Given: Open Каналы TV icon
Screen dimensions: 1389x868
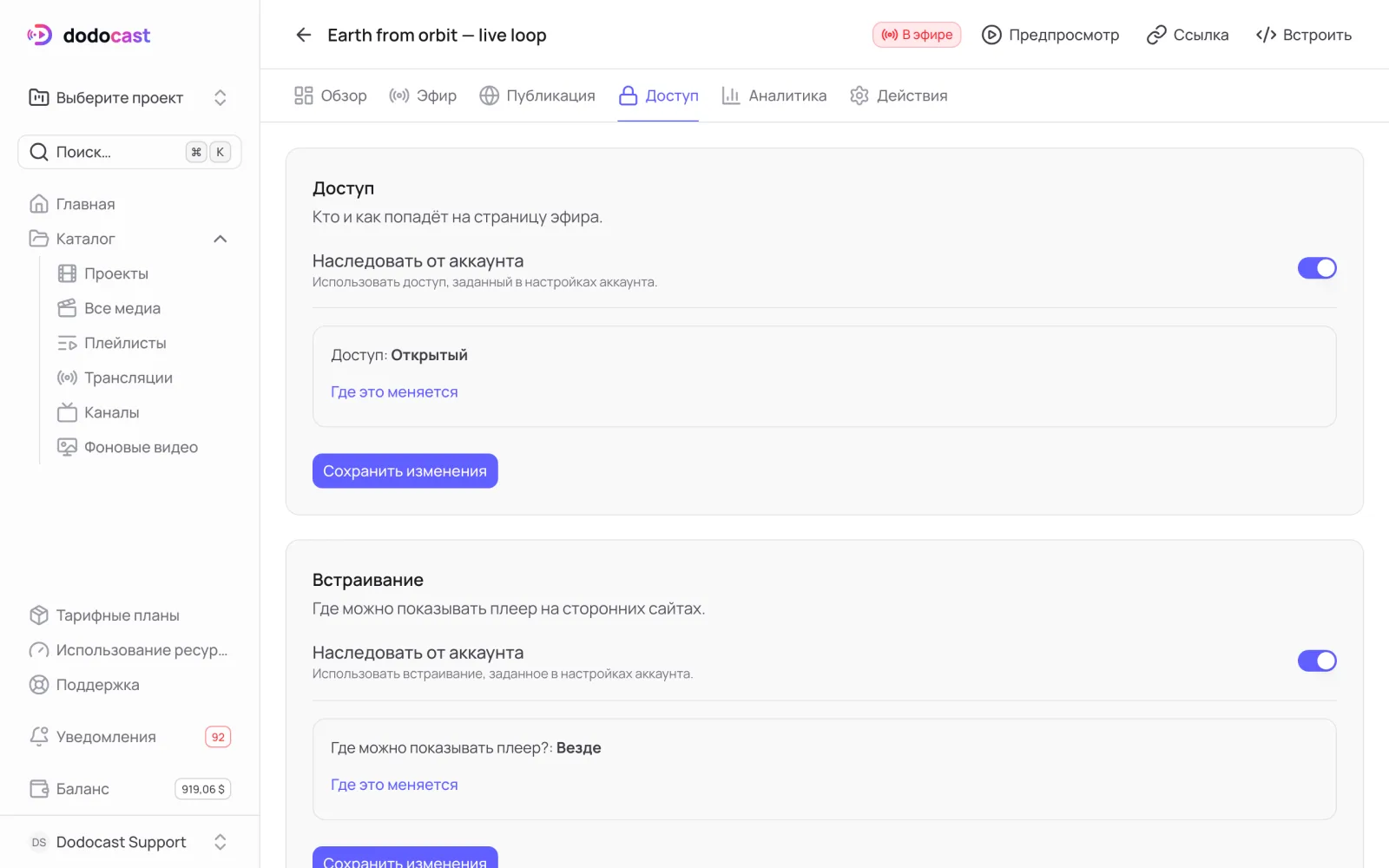Looking at the screenshot, I should [x=67, y=412].
